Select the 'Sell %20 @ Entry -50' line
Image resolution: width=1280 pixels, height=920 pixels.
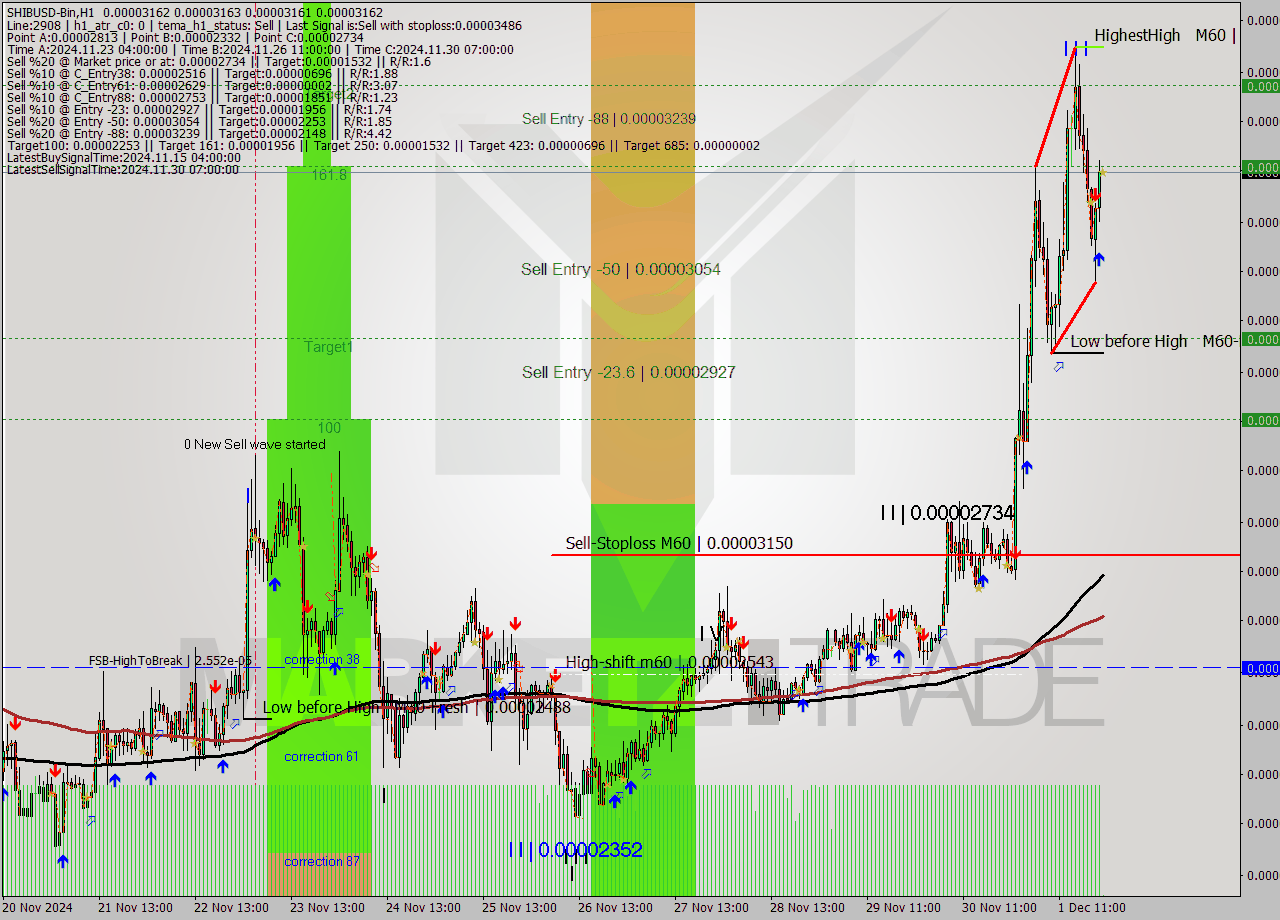click(199, 121)
